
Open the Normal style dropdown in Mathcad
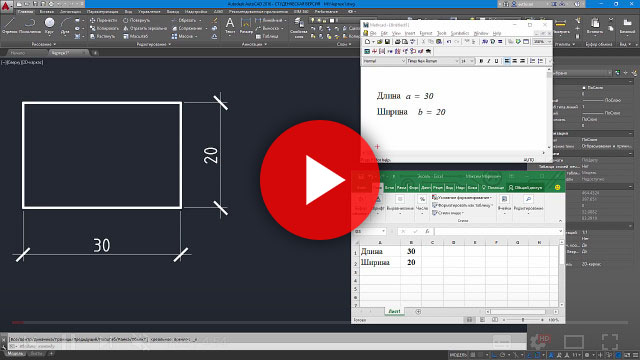(x=384, y=61)
